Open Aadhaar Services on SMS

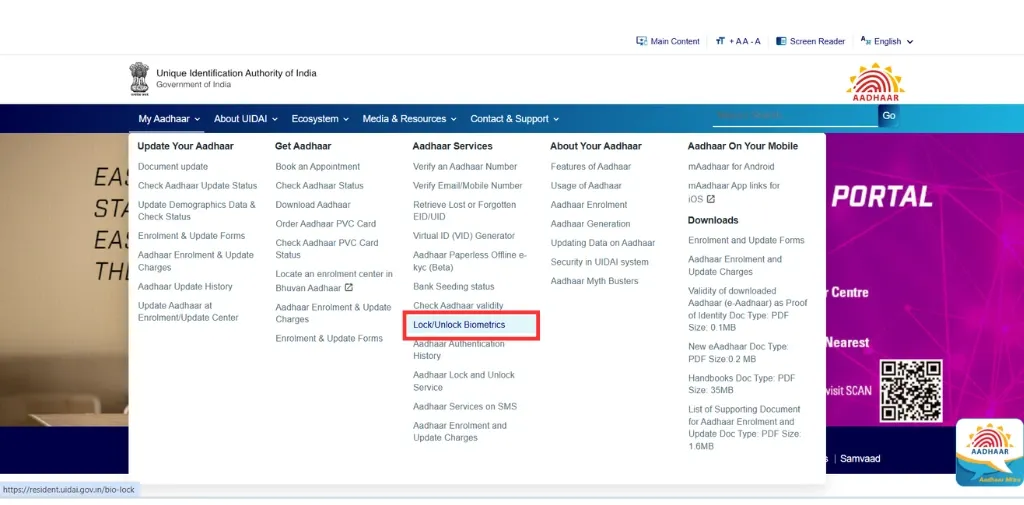[464, 406]
